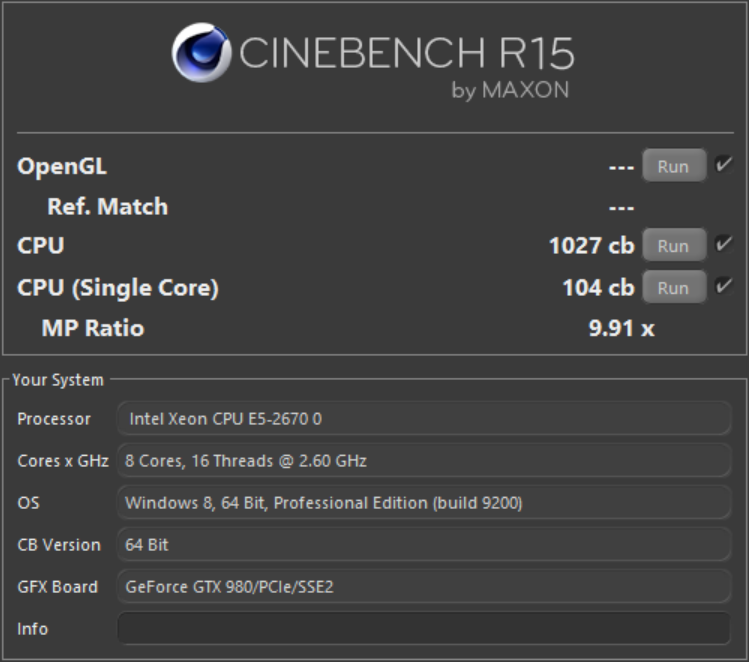Click the Processor field Intel Xeon E5-2670

click(x=424, y=419)
